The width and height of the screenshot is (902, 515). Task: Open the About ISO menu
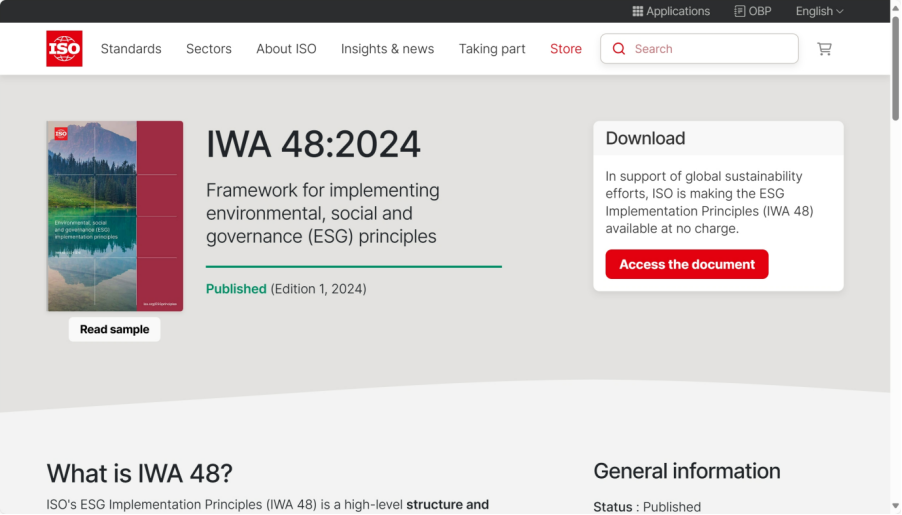[x=286, y=49]
